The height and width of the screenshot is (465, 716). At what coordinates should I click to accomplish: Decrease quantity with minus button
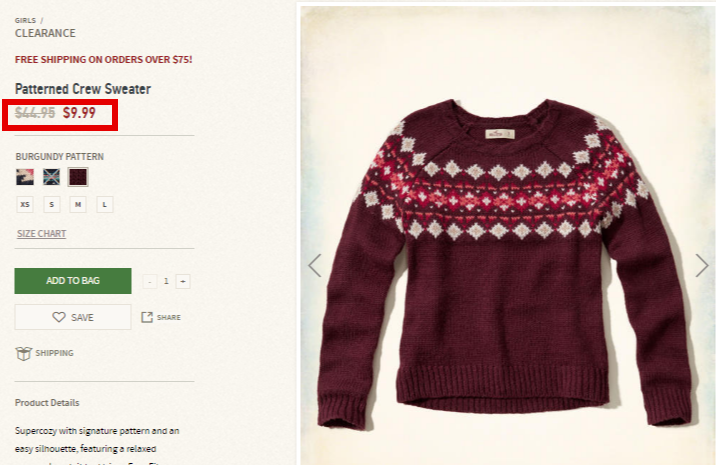pyautogui.click(x=149, y=281)
